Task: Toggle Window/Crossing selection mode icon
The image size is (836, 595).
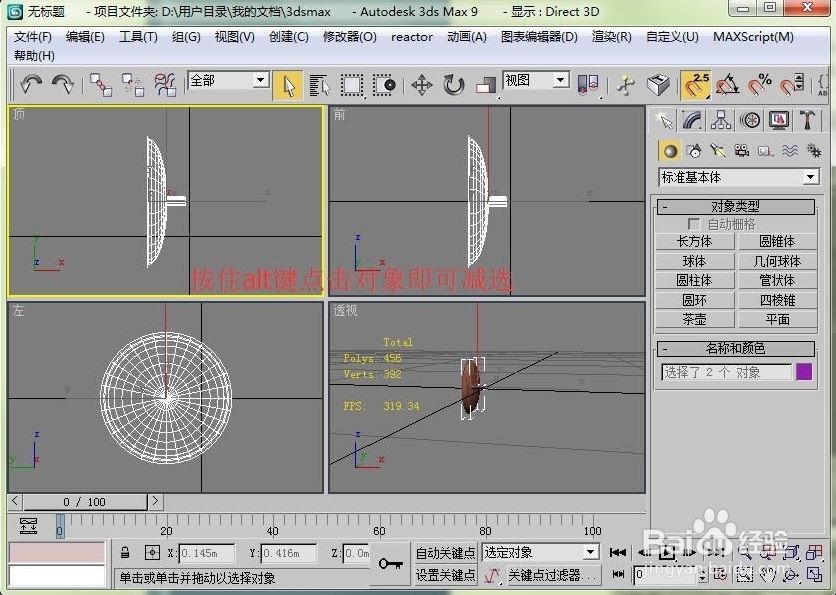Action: [x=384, y=85]
